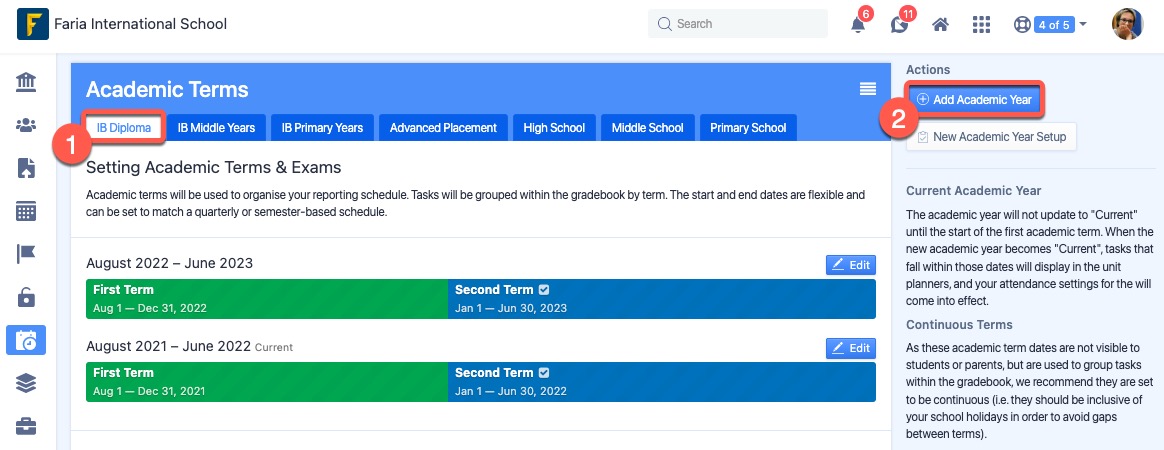1164x450 pixels.
Task: Open the Academic Terms hamburger menu
Action: pyautogui.click(x=867, y=90)
